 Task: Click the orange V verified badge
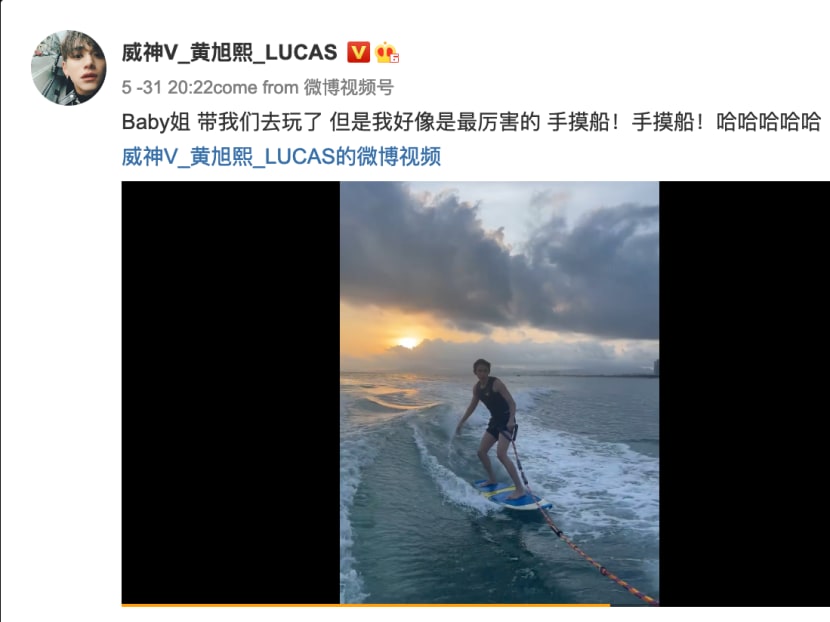coord(358,52)
